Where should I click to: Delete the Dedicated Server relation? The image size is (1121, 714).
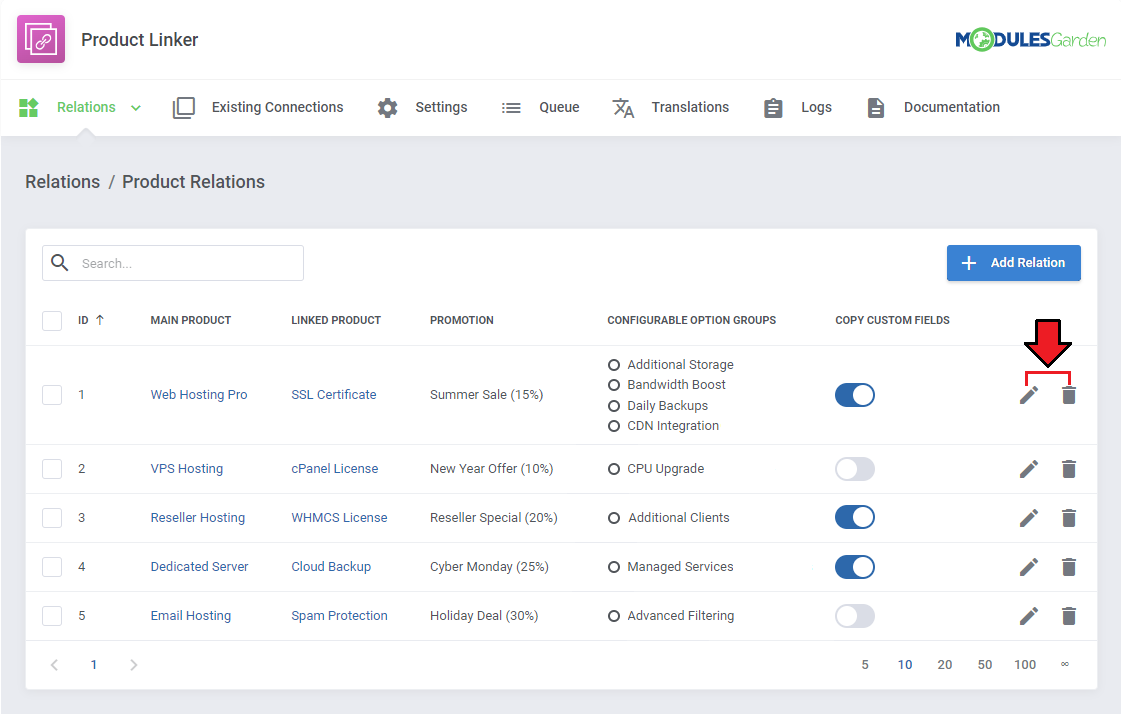(x=1069, y=567)
